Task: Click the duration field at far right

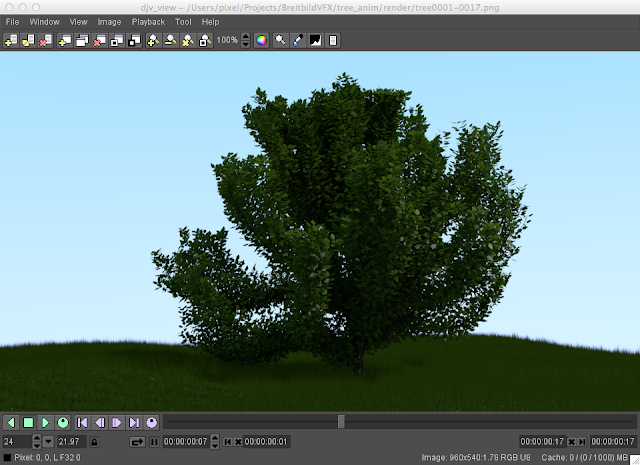Action: [x=613, y=442]
